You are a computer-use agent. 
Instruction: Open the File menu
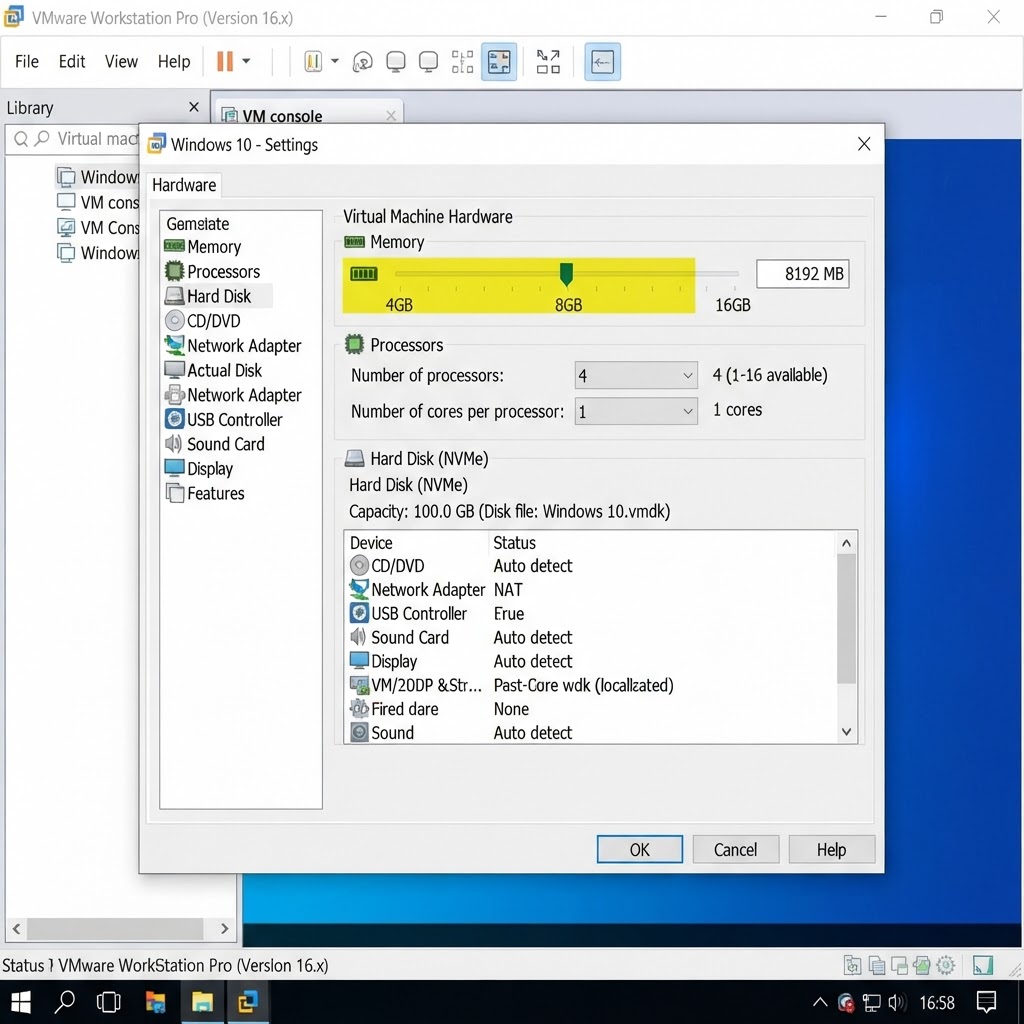[x=27, y=61]
